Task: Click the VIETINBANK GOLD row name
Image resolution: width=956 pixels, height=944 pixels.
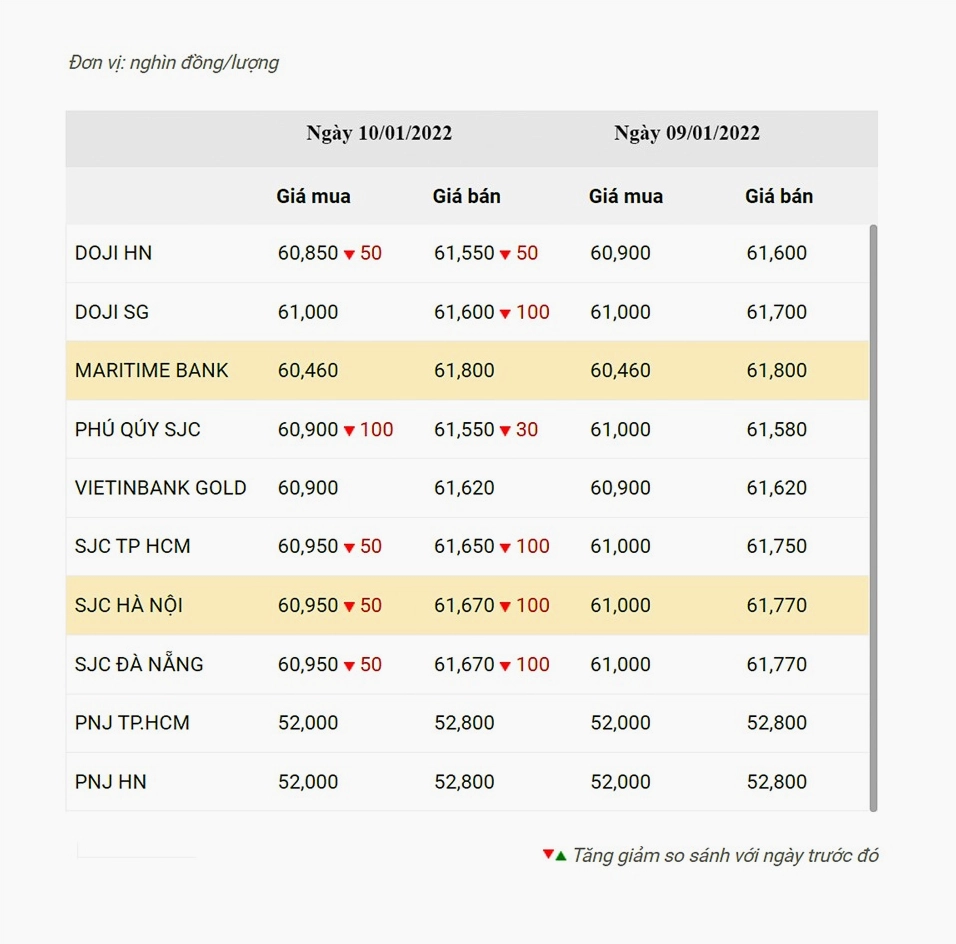Action: pyautogui.click(x=160, y=488)
